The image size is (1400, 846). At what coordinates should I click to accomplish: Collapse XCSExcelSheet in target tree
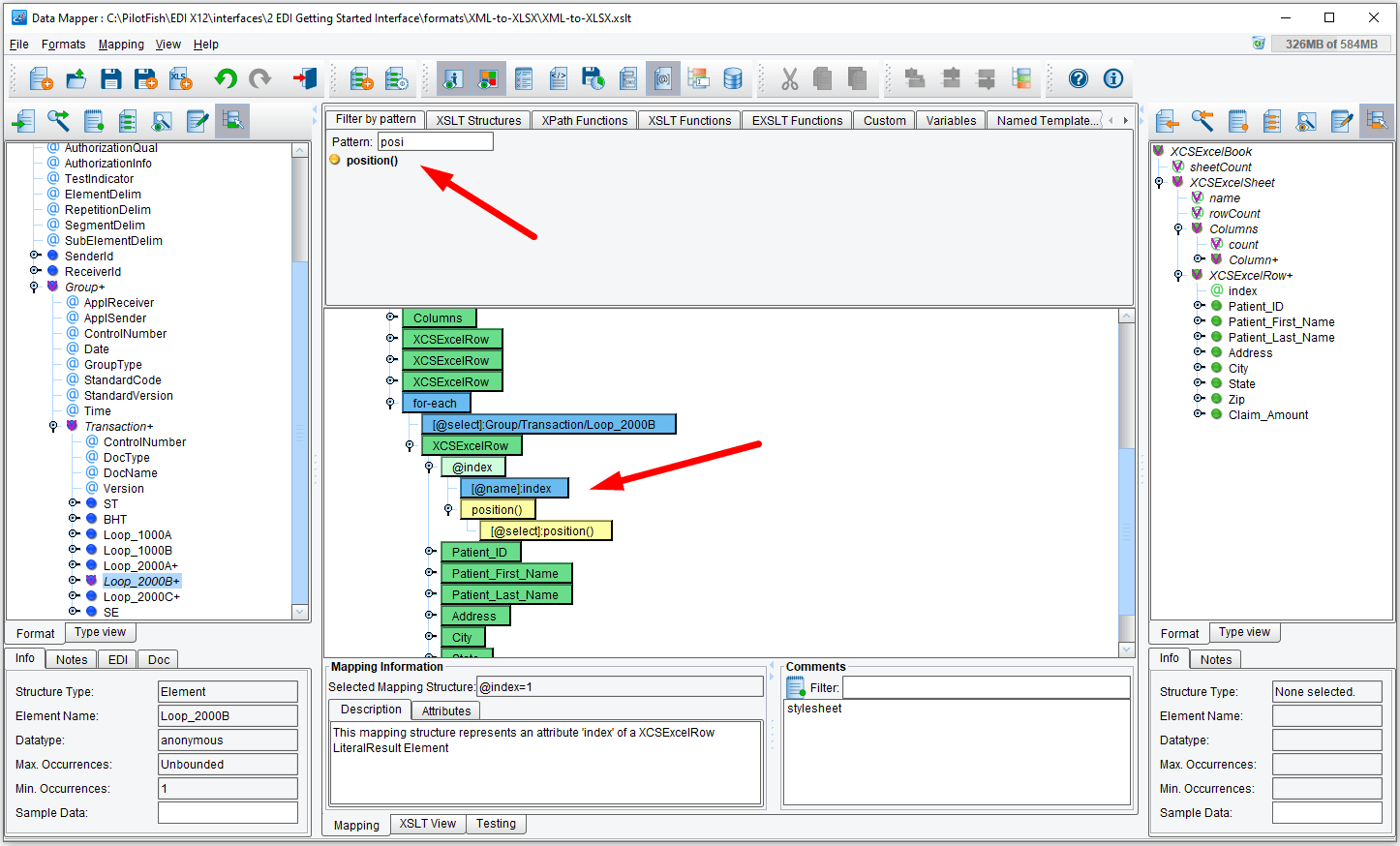pos(1159,183)
